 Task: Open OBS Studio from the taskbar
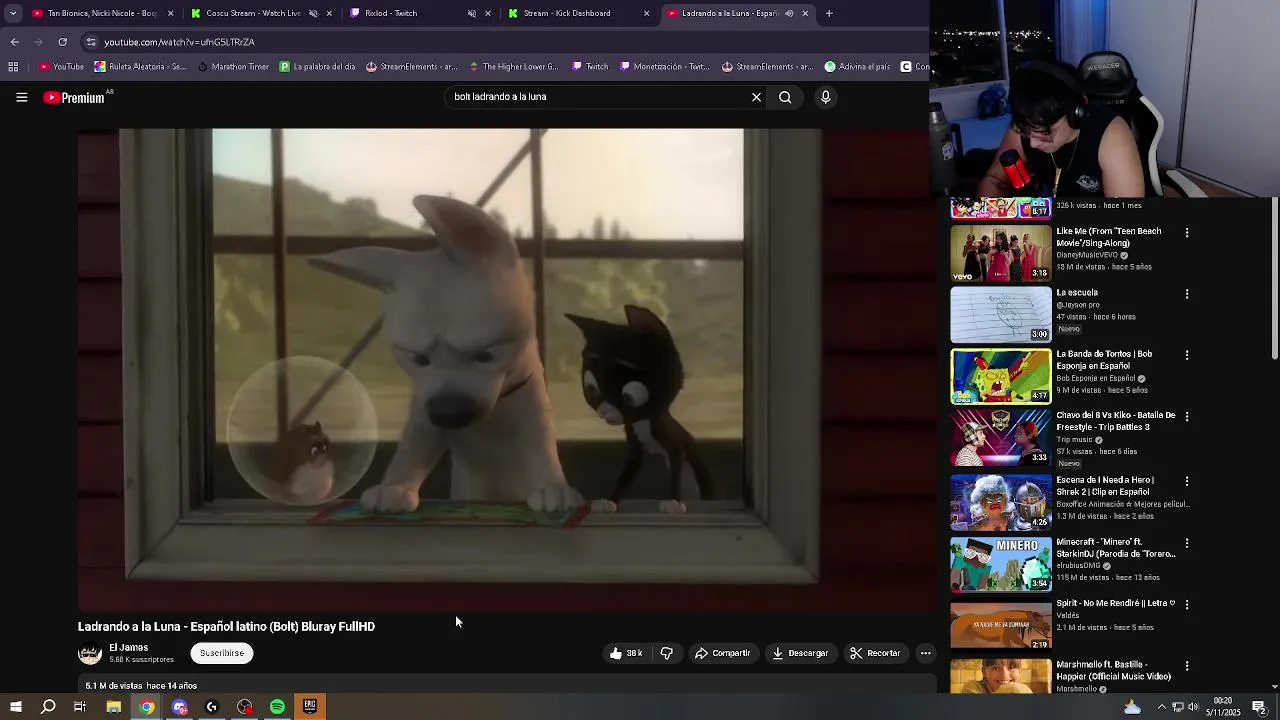click(x=245, y=707)
